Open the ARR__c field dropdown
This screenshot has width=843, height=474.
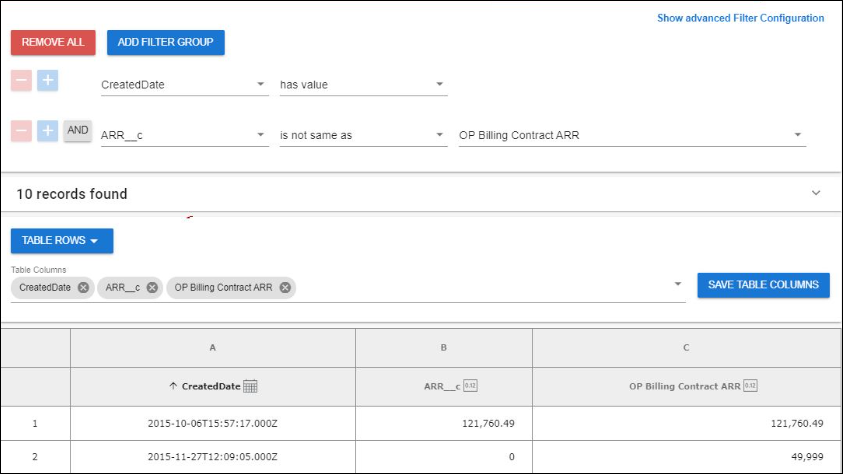(185, 135)
